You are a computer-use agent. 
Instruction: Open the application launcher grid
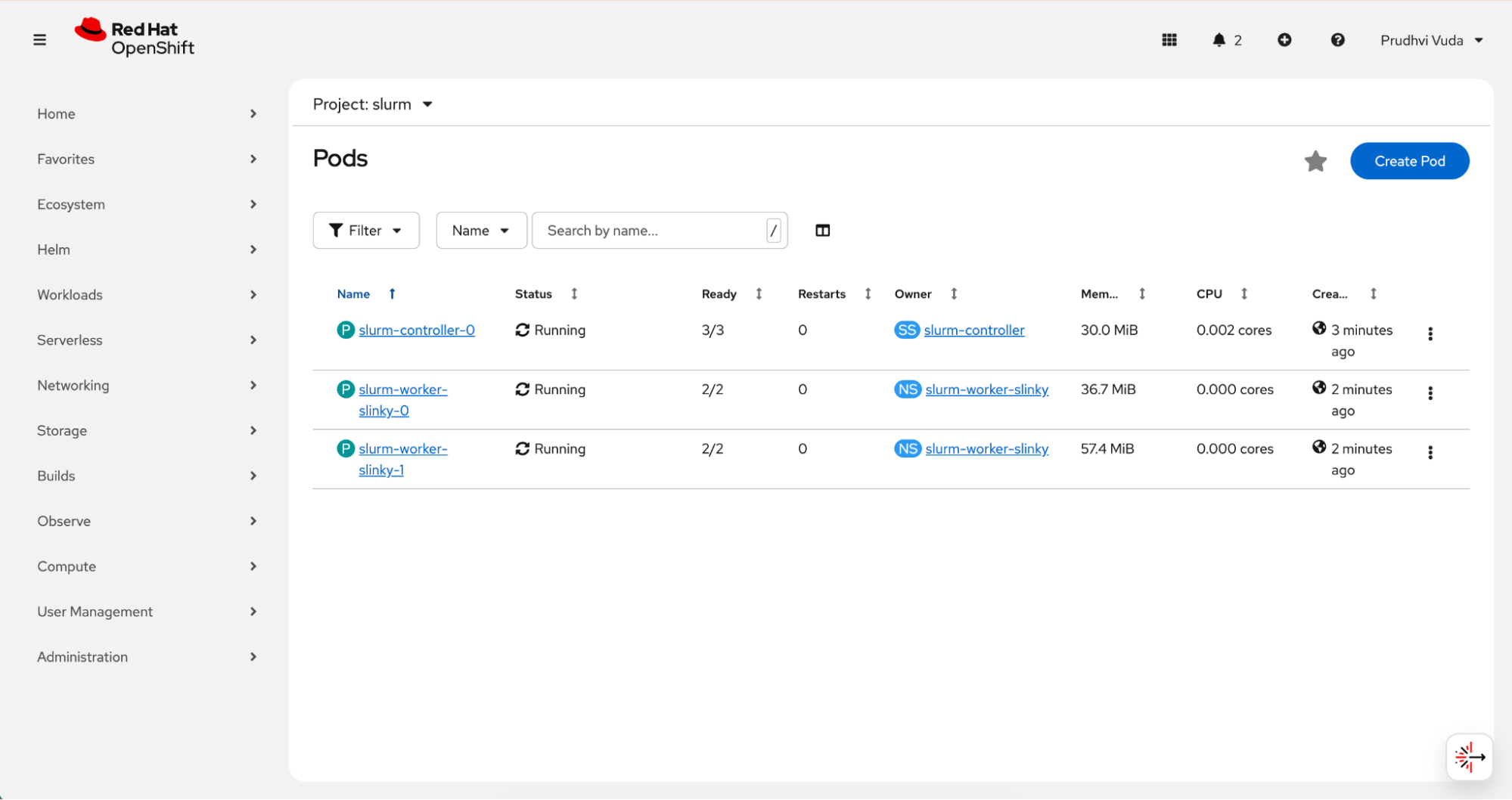click(x=1169, y=40)
